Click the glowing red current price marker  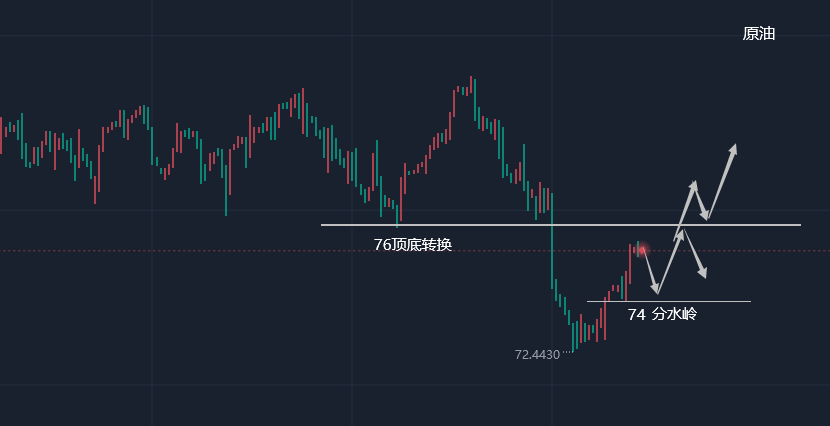click(x=642, y=249)
